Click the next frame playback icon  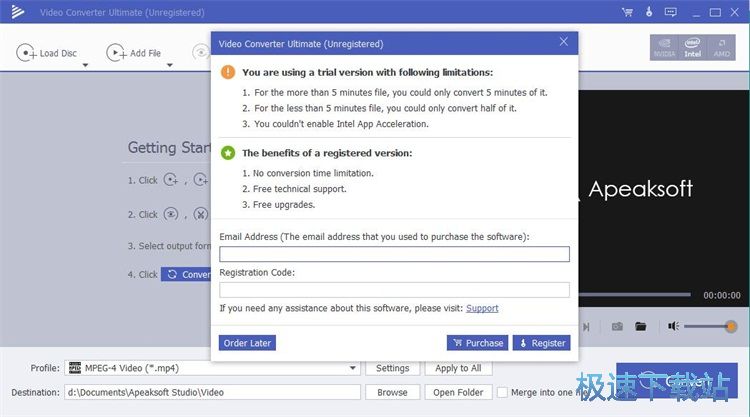pos(586,327)
